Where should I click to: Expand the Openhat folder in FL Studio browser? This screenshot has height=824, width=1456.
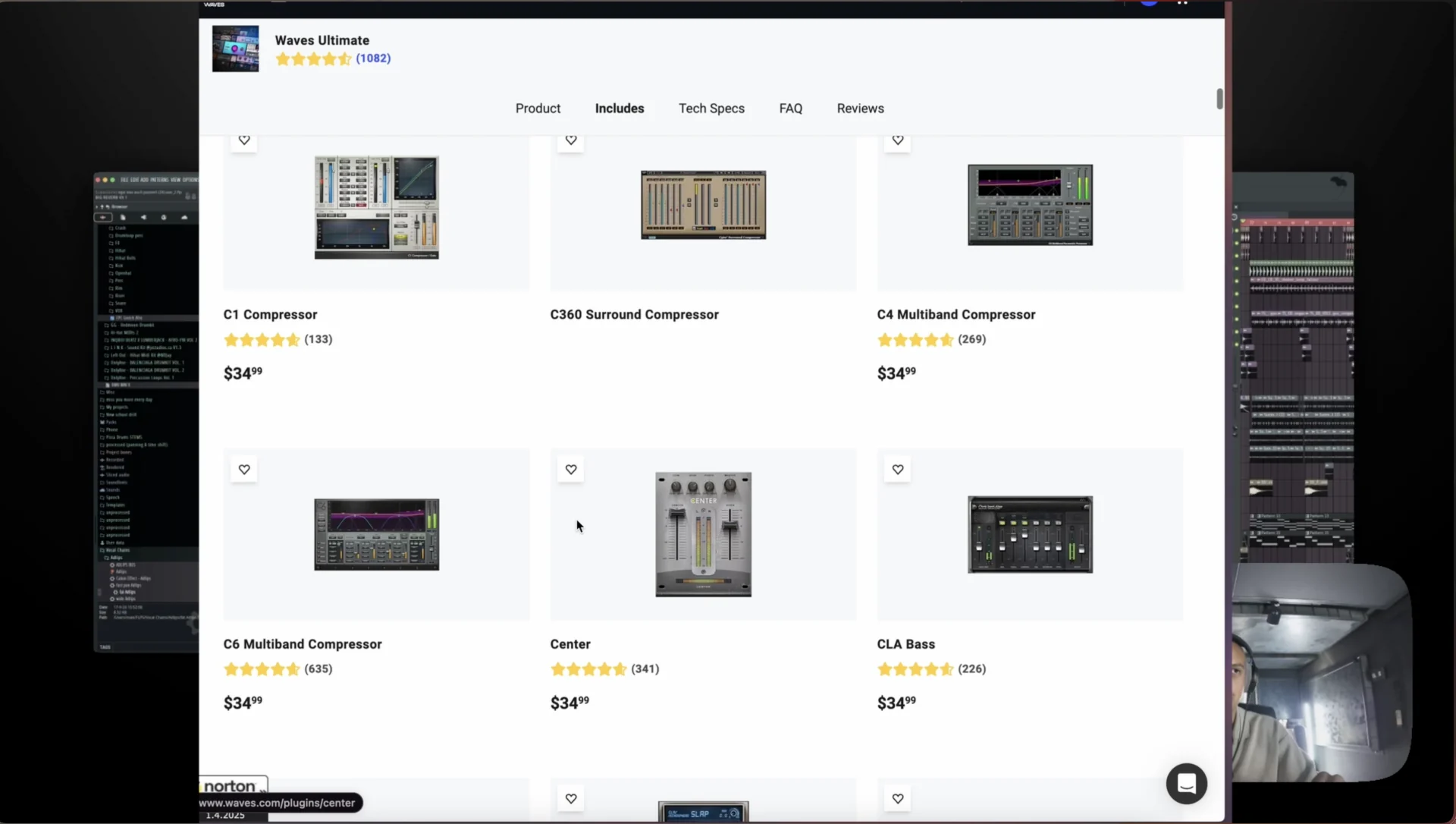[x=121, y=273]
